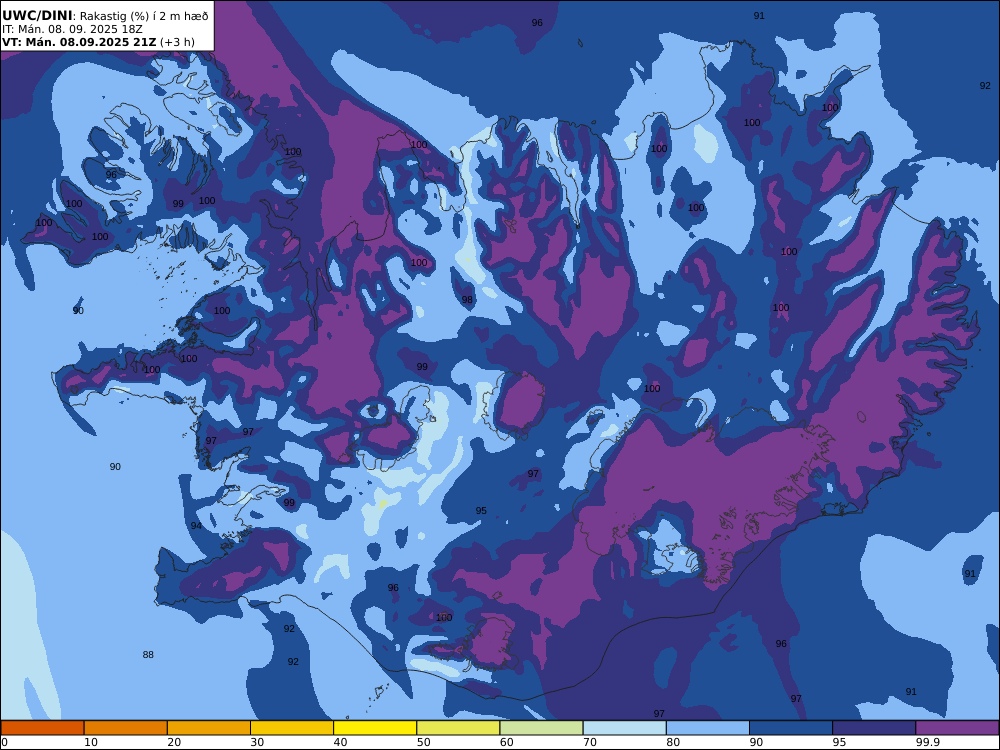The height and width of the screenshot is (750, 1000).
Task: Select the 'IT: Mán. 08. 09. 2025 18Z' line
Action: (72, 29)
